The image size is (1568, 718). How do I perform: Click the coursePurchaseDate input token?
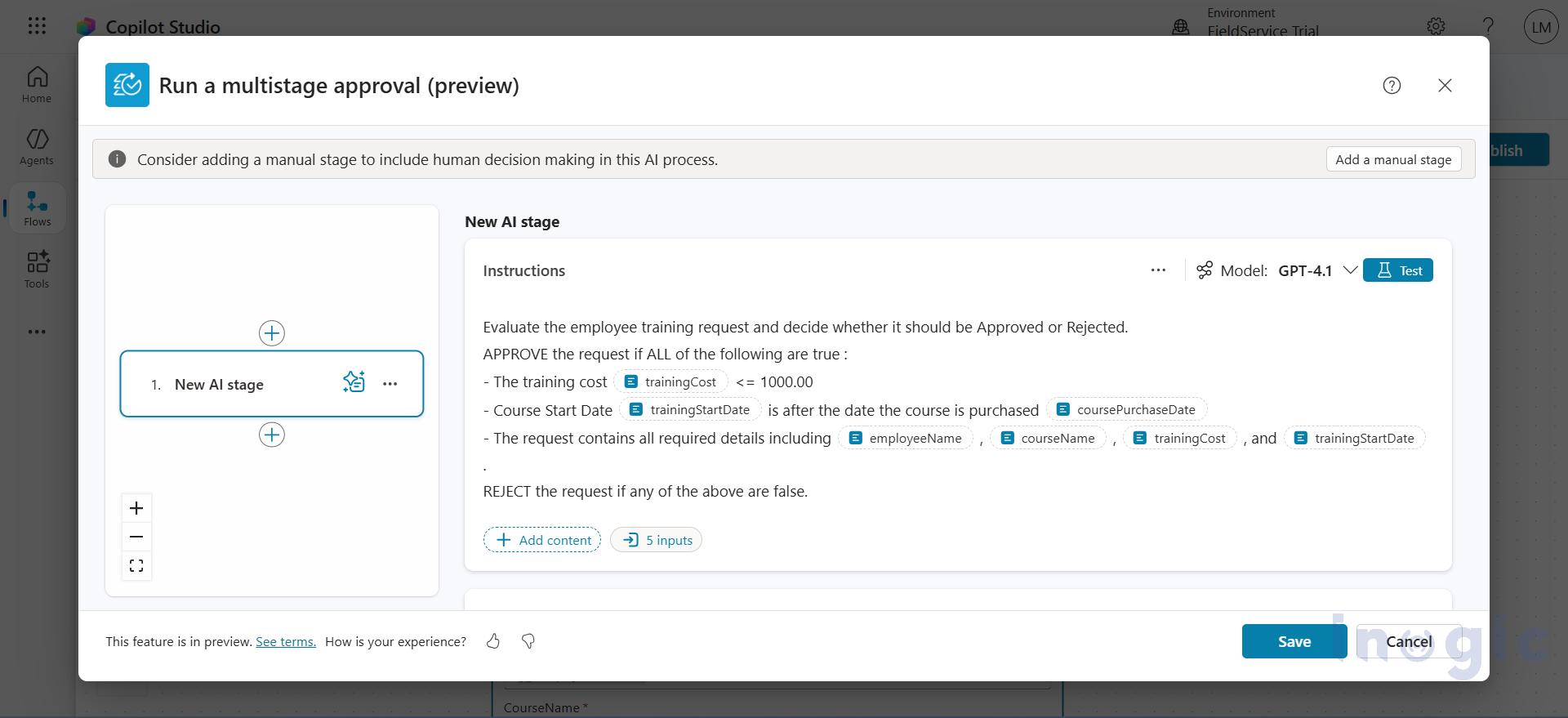(1126, 409)
